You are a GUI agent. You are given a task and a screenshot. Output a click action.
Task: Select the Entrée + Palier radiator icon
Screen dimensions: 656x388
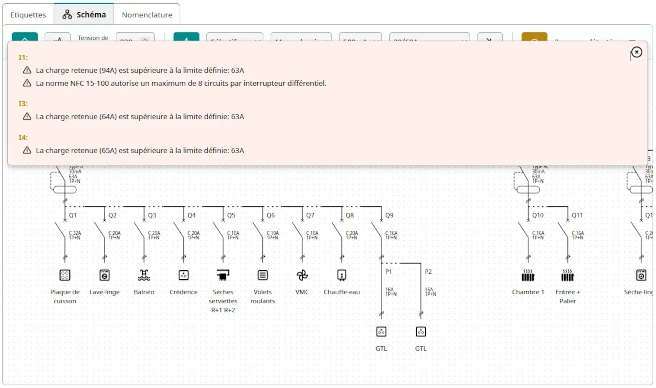[567, 275]
